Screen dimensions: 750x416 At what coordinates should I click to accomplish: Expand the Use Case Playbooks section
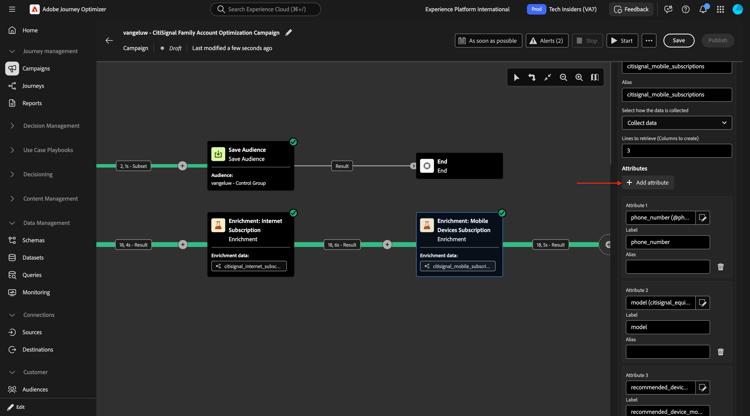pyautogui.click(x=12, y=150)
